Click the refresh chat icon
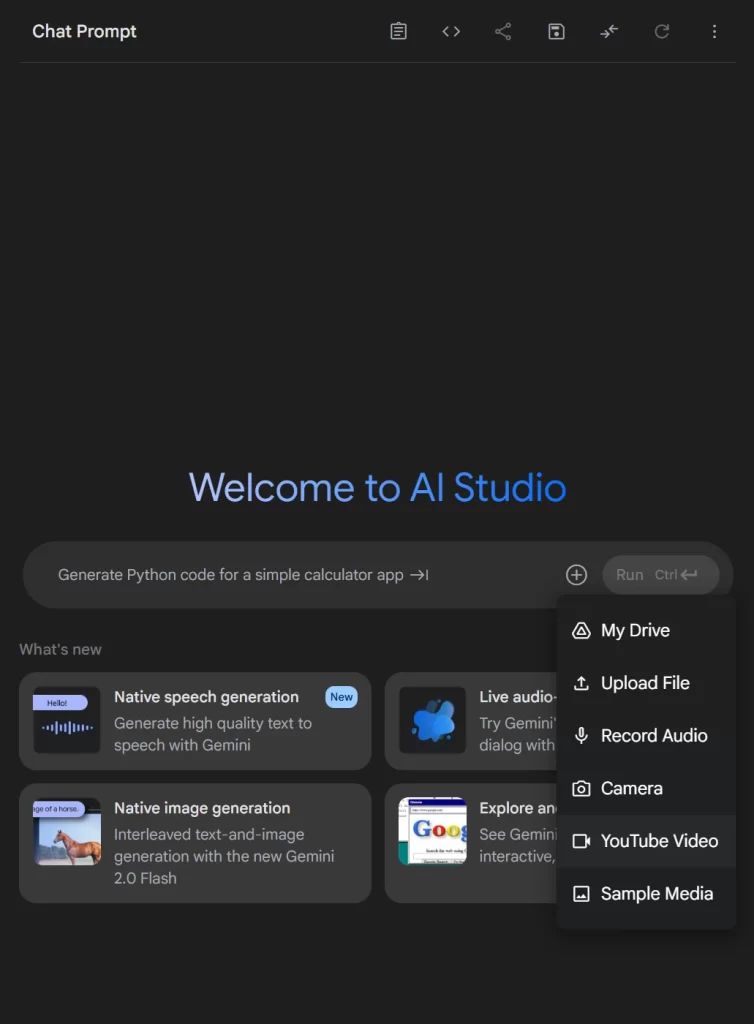 pyautogui.click(x=661, y=31)
